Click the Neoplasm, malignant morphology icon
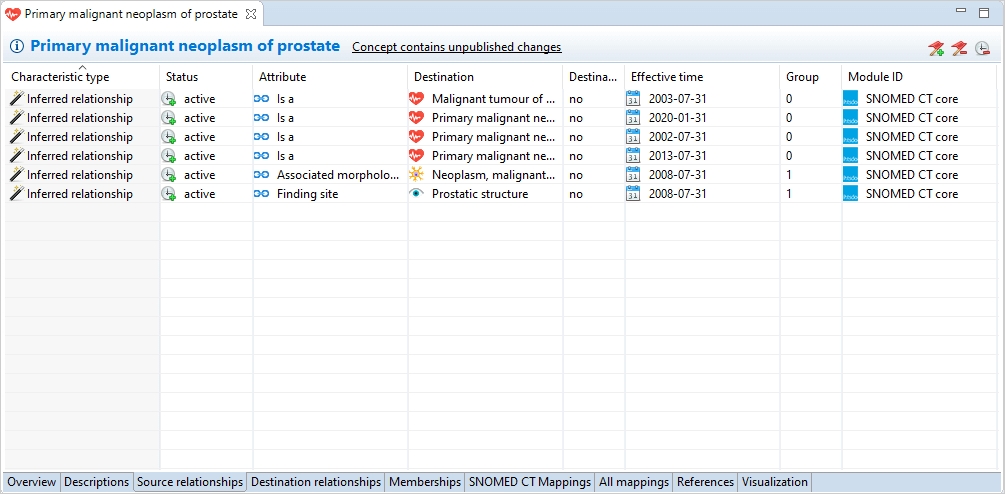The width and height of the screenshot is (1005, 494). click(417, 175)
